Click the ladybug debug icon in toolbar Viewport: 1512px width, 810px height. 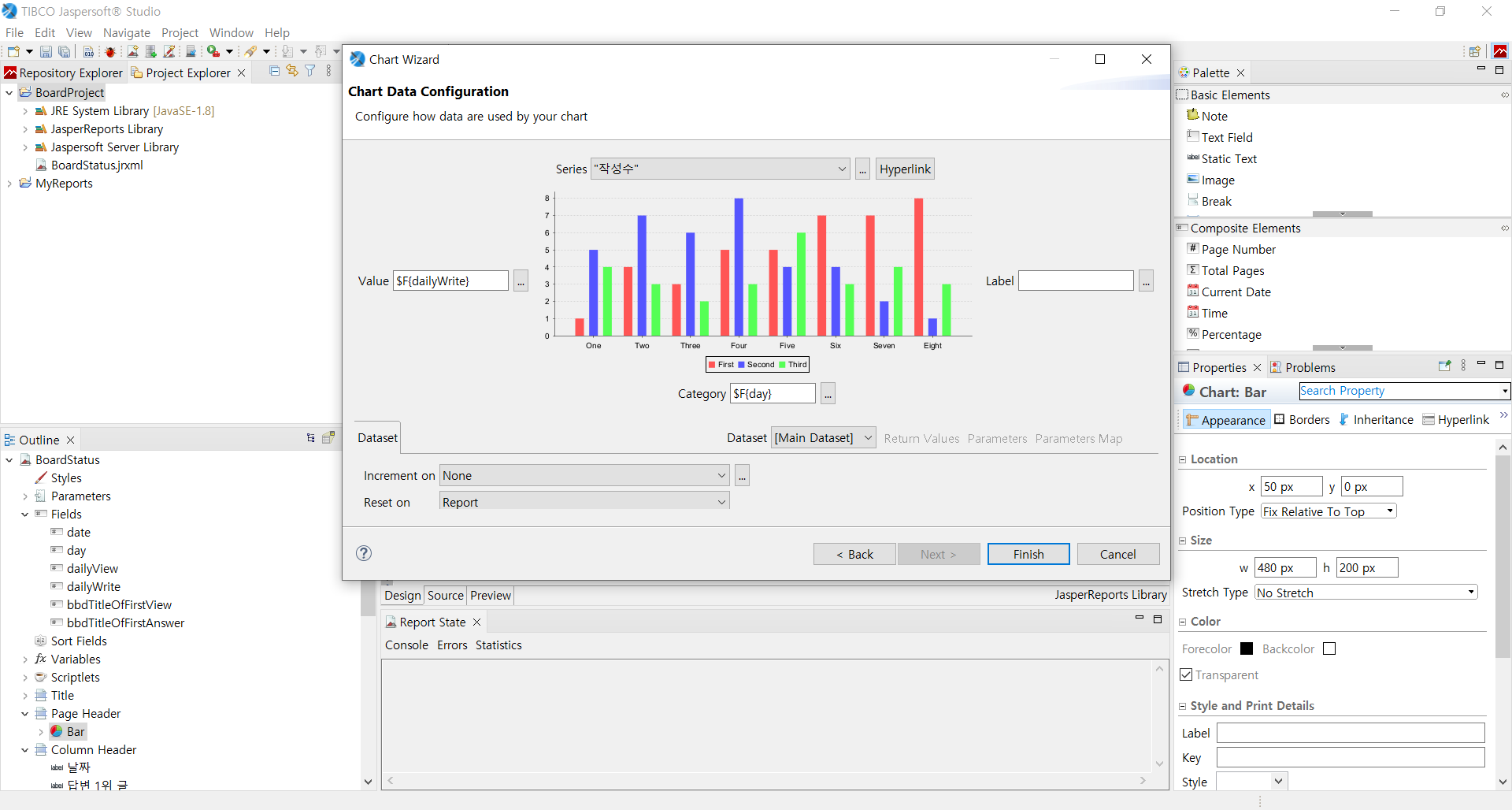pyautogui.click(x=110, y=52)
